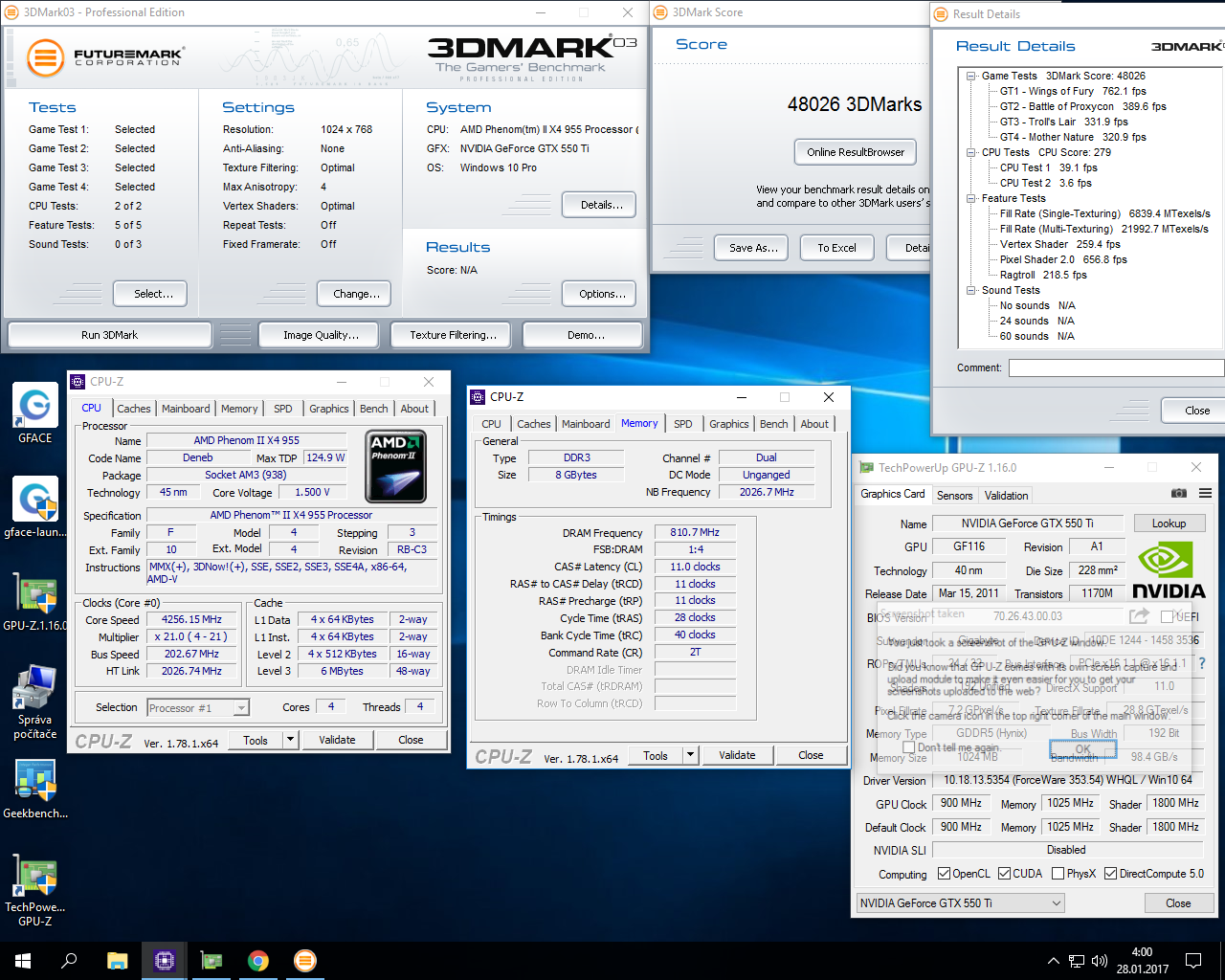Viewport: 1225px width, 980px height.
Task: Open the Geekbench desktop shortcut
Action: pos(35,790)
